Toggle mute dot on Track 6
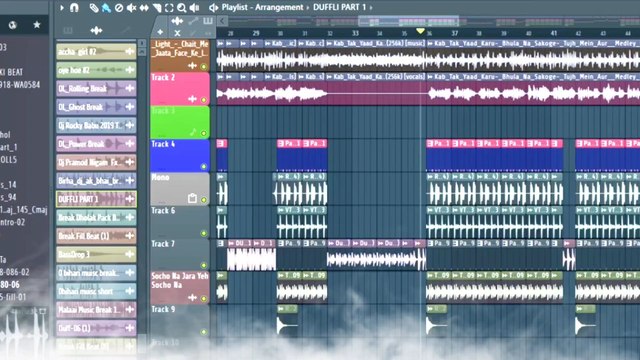The image size is (640, 360). tap(204, 233)
